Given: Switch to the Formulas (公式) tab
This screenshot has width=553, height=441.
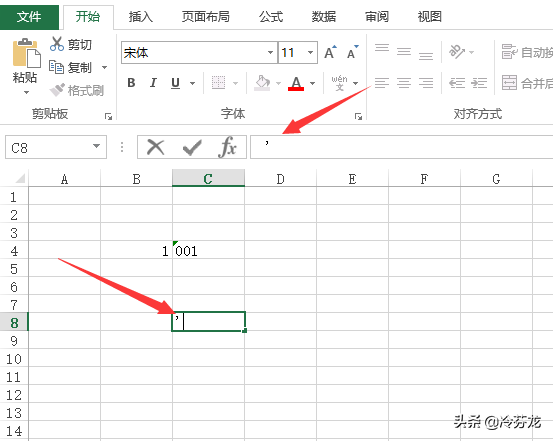Looking at the screenshot, I should point(271,17).
